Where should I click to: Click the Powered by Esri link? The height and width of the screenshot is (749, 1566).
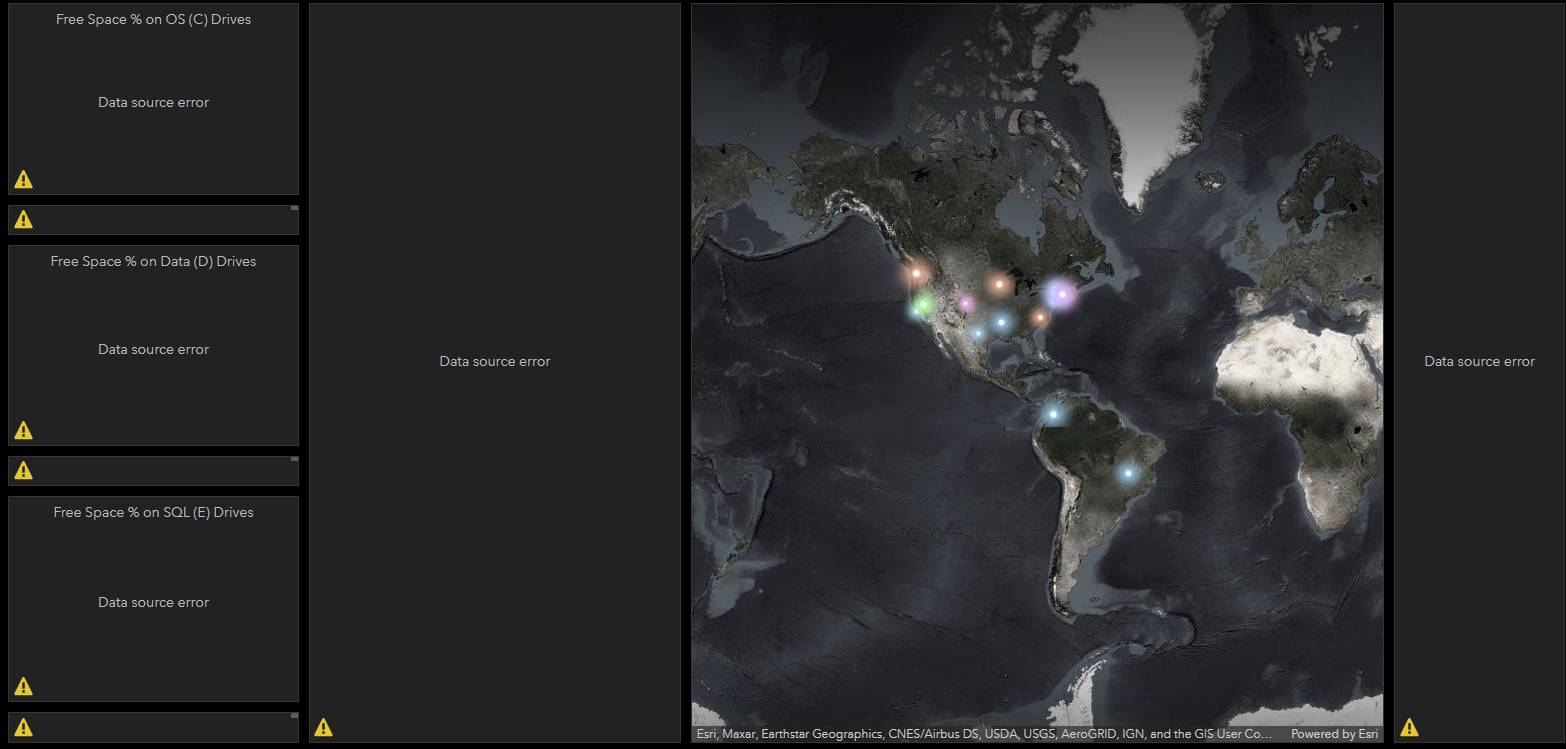pyautogui.click(x=1334, y=733)
